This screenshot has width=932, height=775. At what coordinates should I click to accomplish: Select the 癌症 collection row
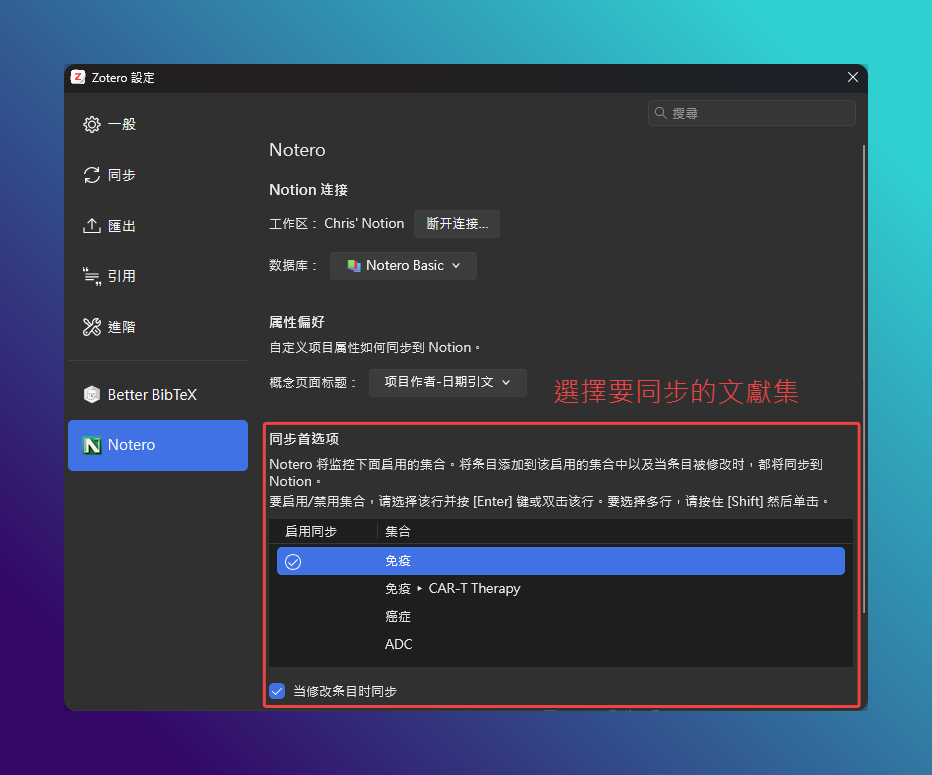coord(561,616)
